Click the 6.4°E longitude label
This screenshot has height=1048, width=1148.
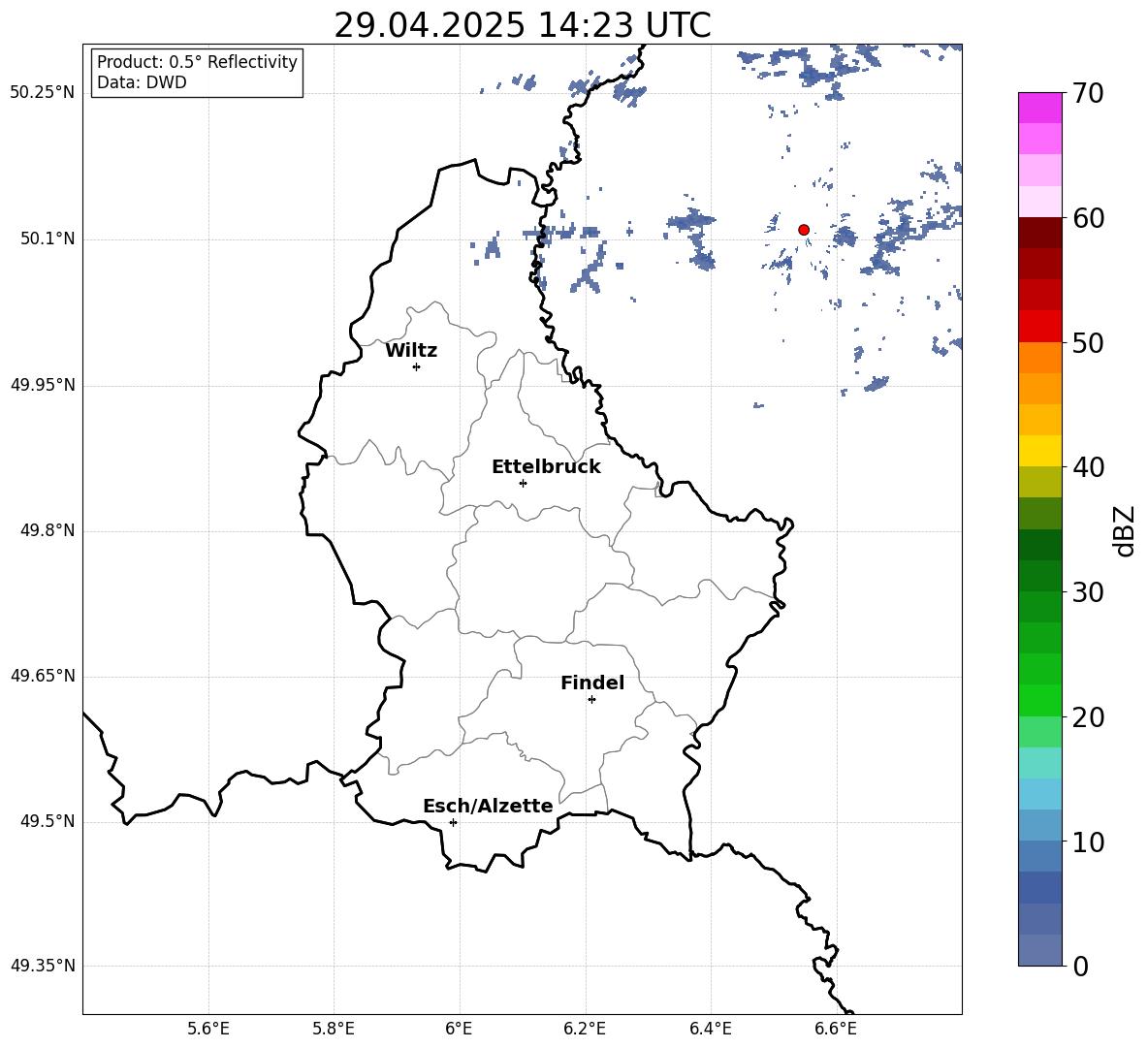click(x=710, y=1029)
